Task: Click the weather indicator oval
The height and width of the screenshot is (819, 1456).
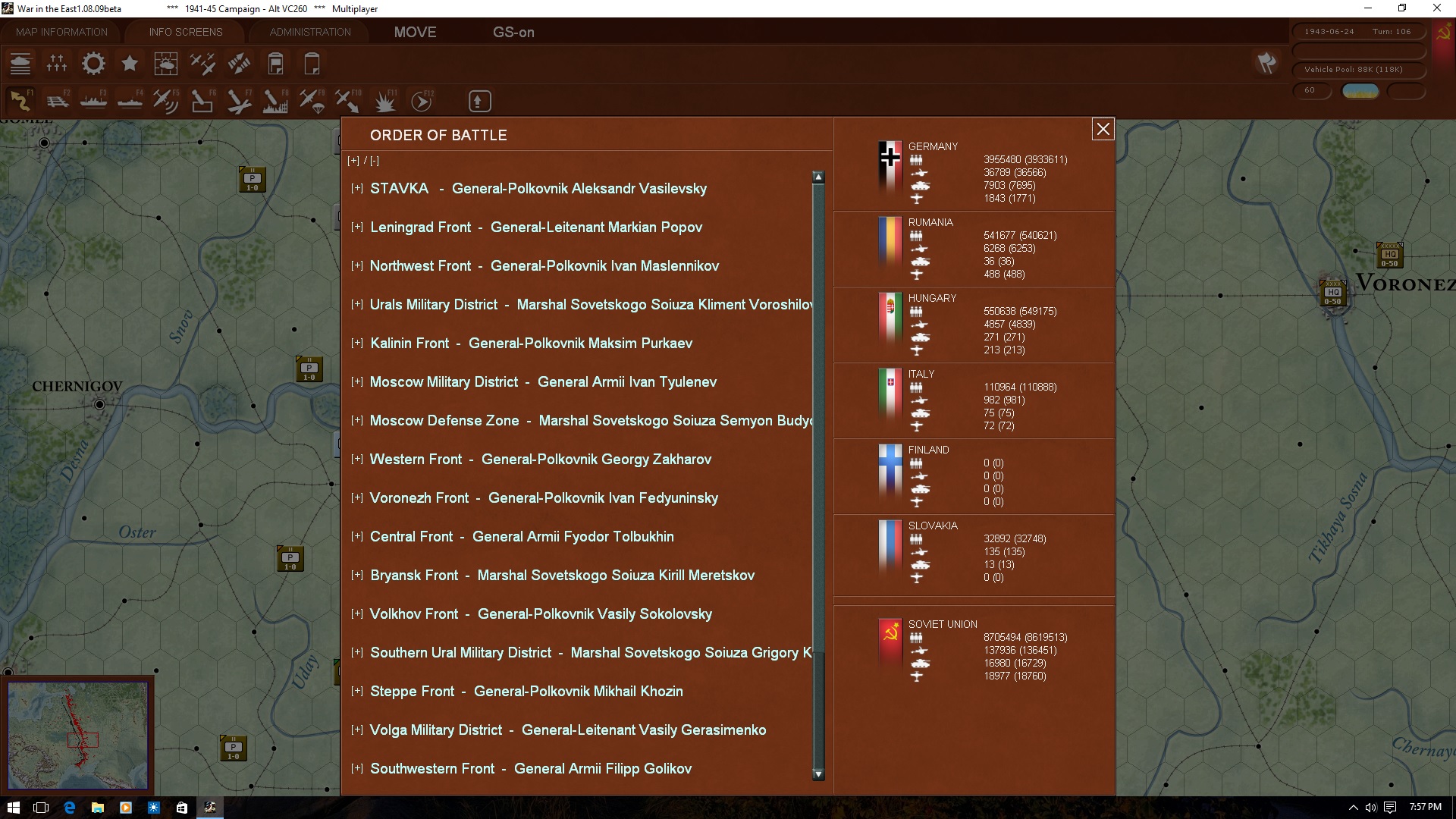Action: [x=1360, y=91]
